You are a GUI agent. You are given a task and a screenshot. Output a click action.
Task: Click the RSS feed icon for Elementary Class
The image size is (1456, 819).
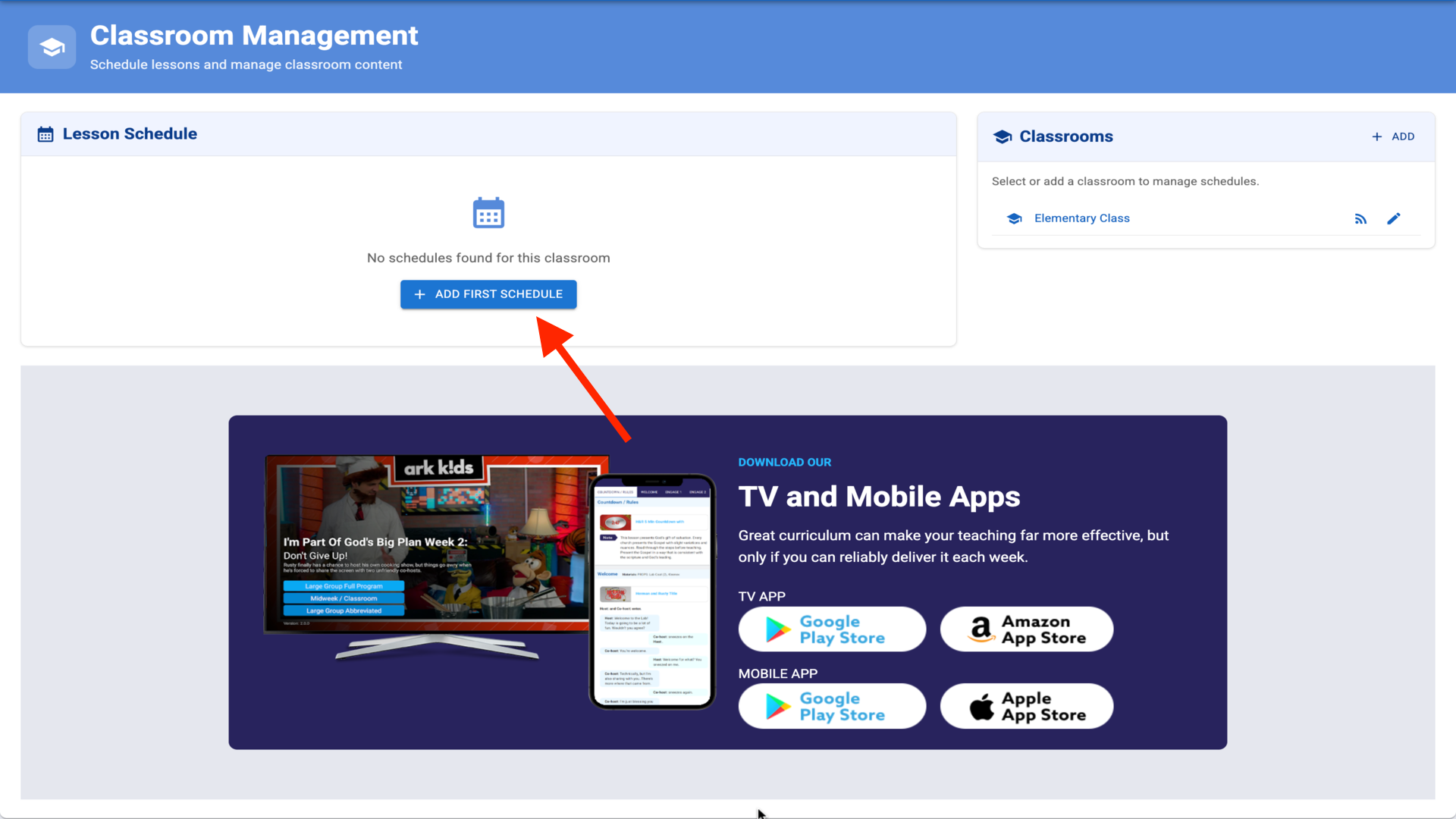pyautogui.click(x=1360, y=219)
